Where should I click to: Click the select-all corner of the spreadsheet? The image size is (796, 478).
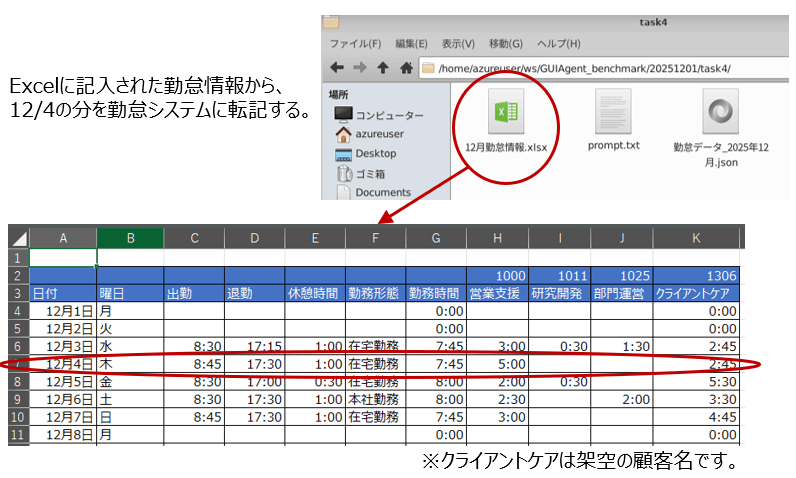[19, 238]
